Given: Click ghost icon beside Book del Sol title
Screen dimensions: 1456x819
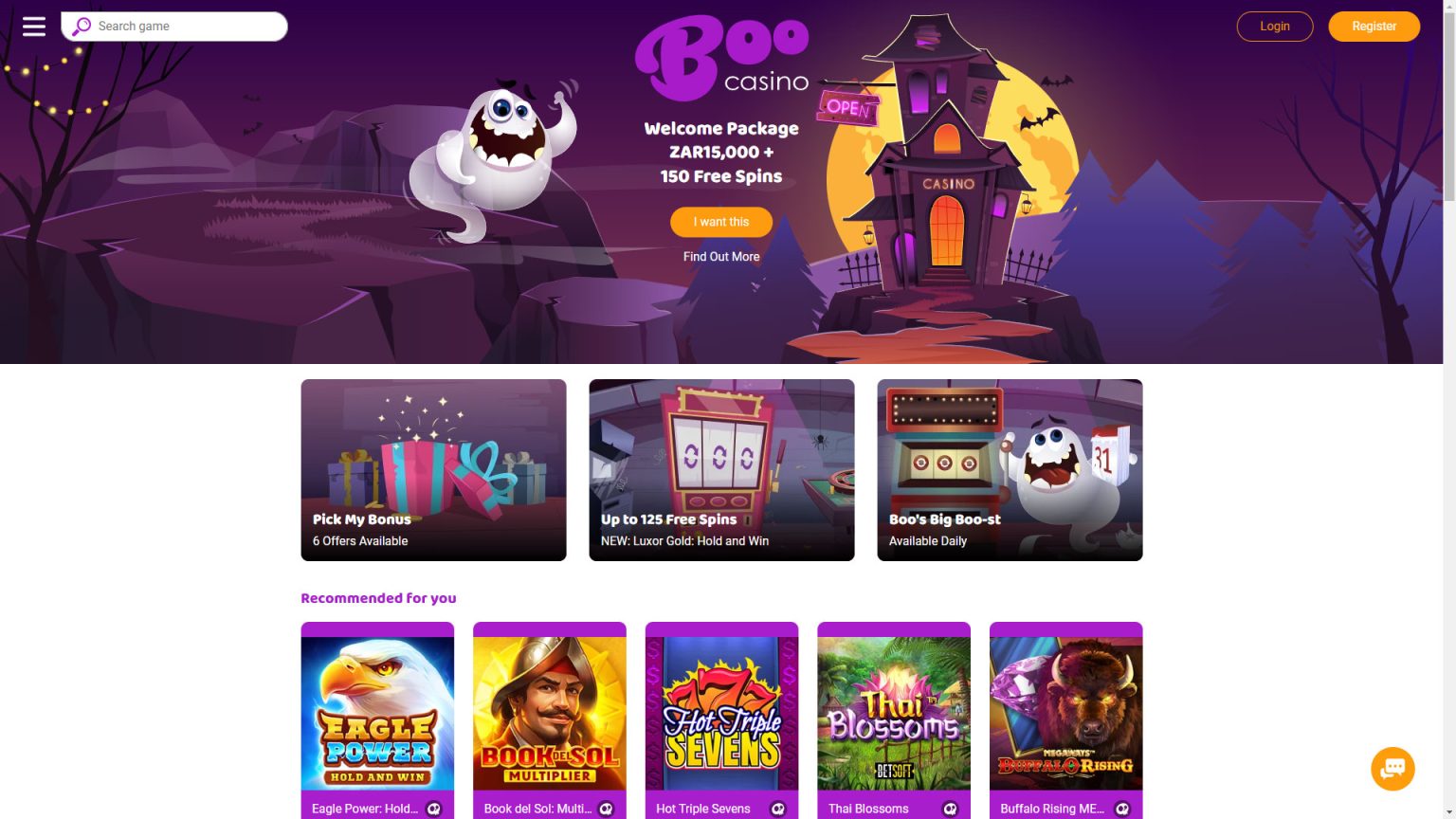Looking at the screenshot, I should tap(607, 809).
